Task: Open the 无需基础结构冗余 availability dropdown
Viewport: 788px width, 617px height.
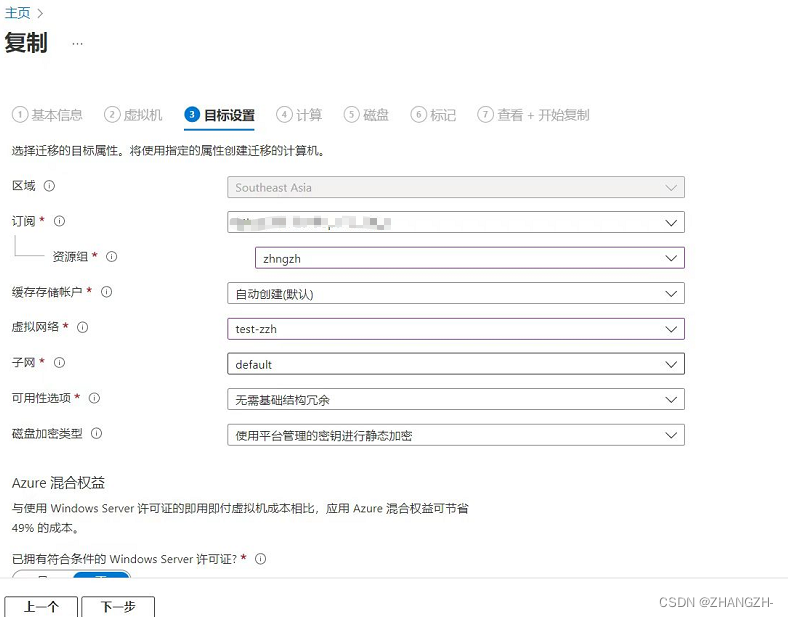Action: coord(456,399)
